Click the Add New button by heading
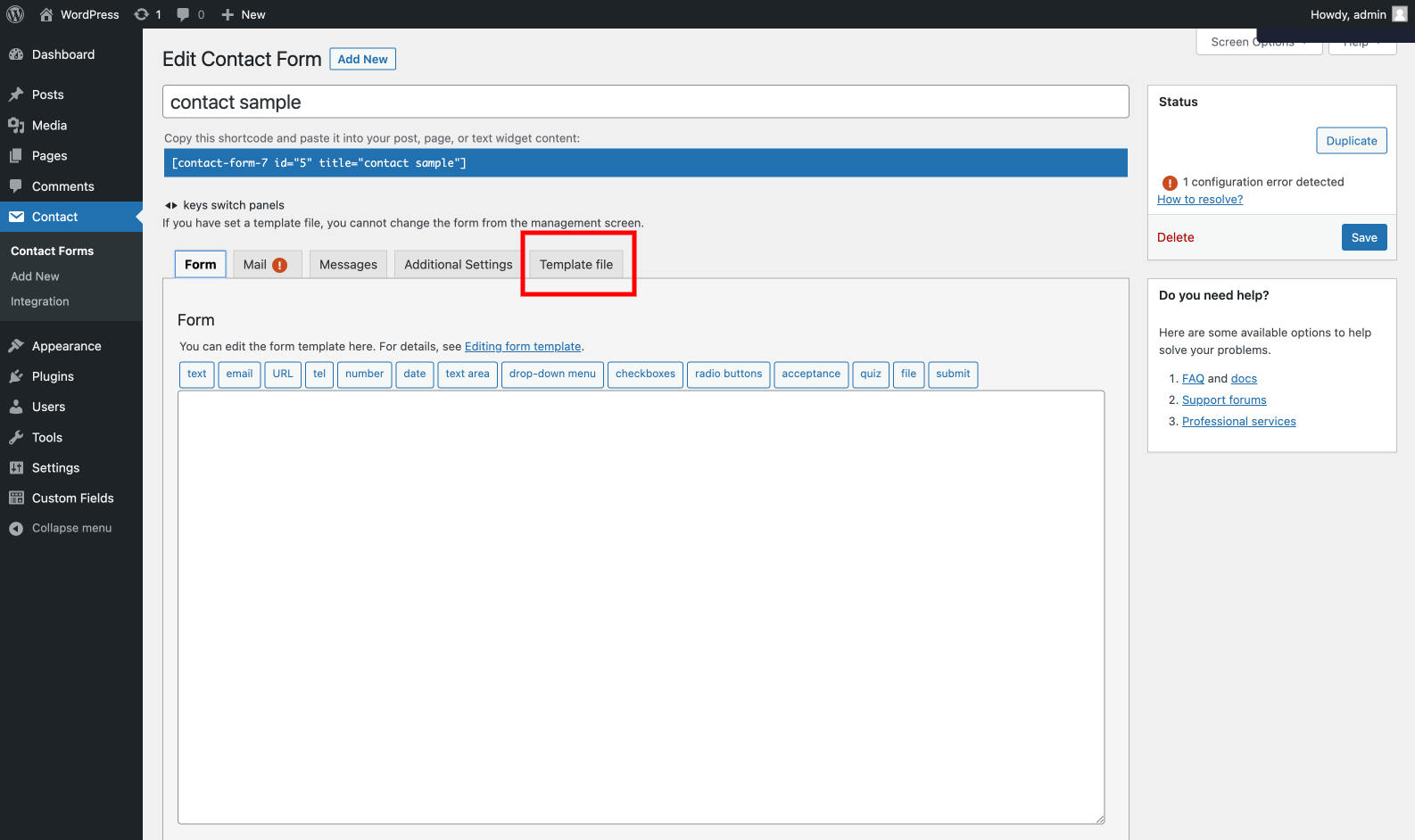 click(x=362, y=59)
